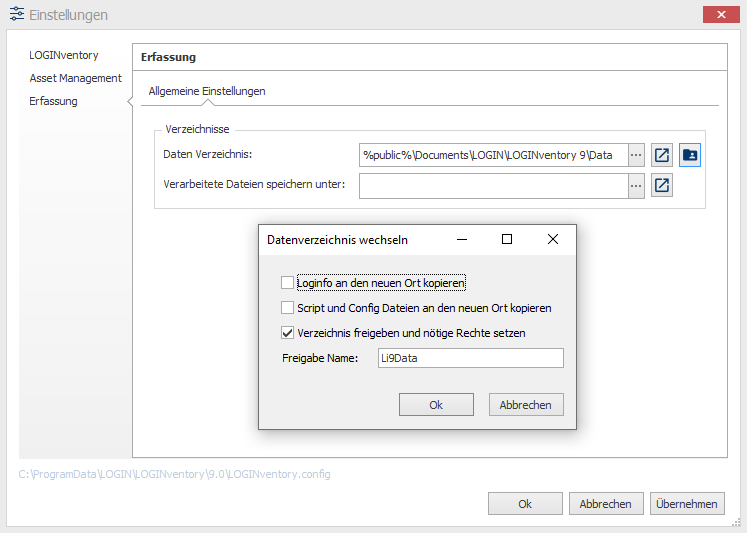Open the processed files folder via external icon

(662, 185)
